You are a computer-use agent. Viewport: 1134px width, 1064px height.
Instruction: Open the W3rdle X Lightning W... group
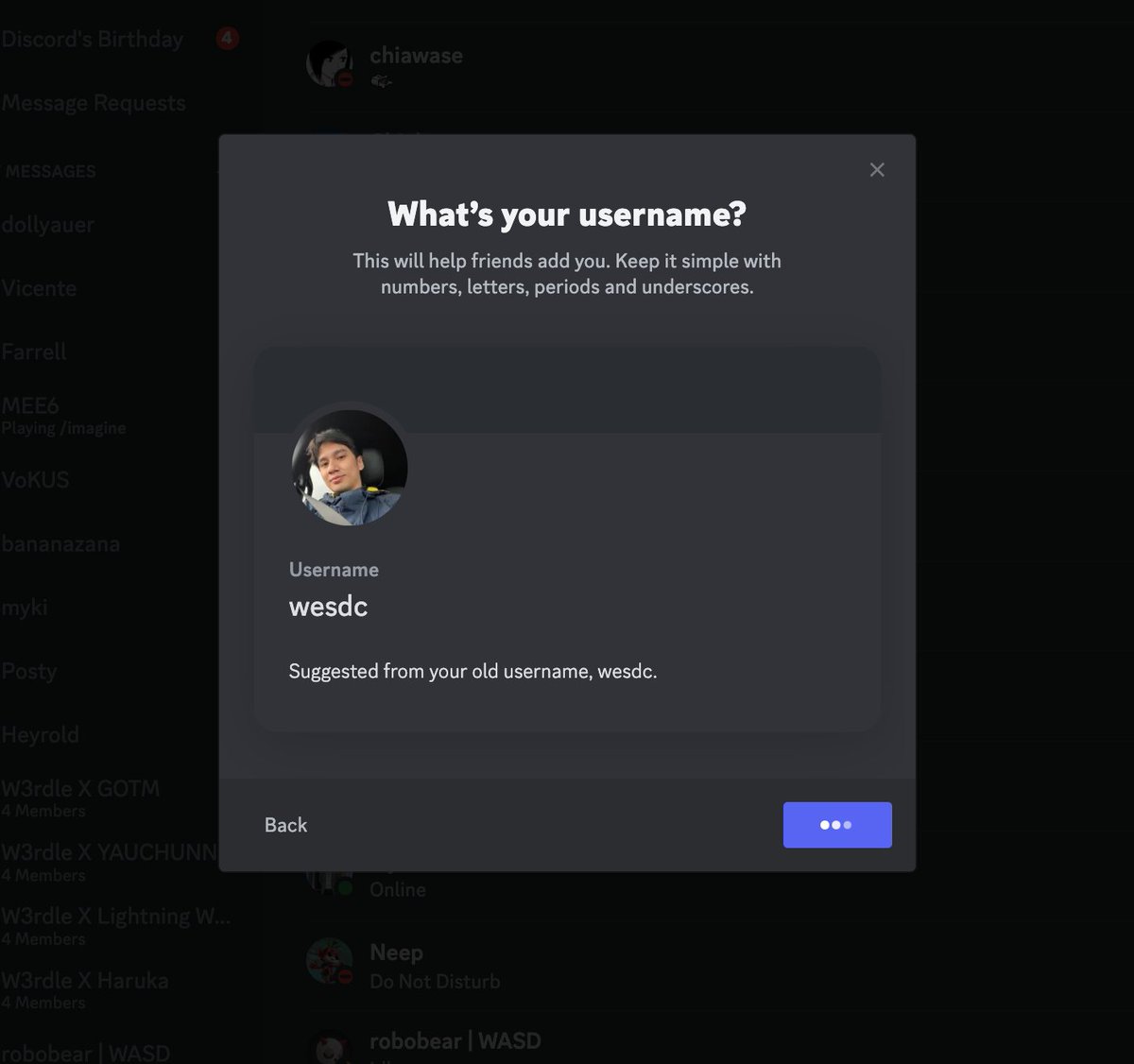click(x=115, y=926)
